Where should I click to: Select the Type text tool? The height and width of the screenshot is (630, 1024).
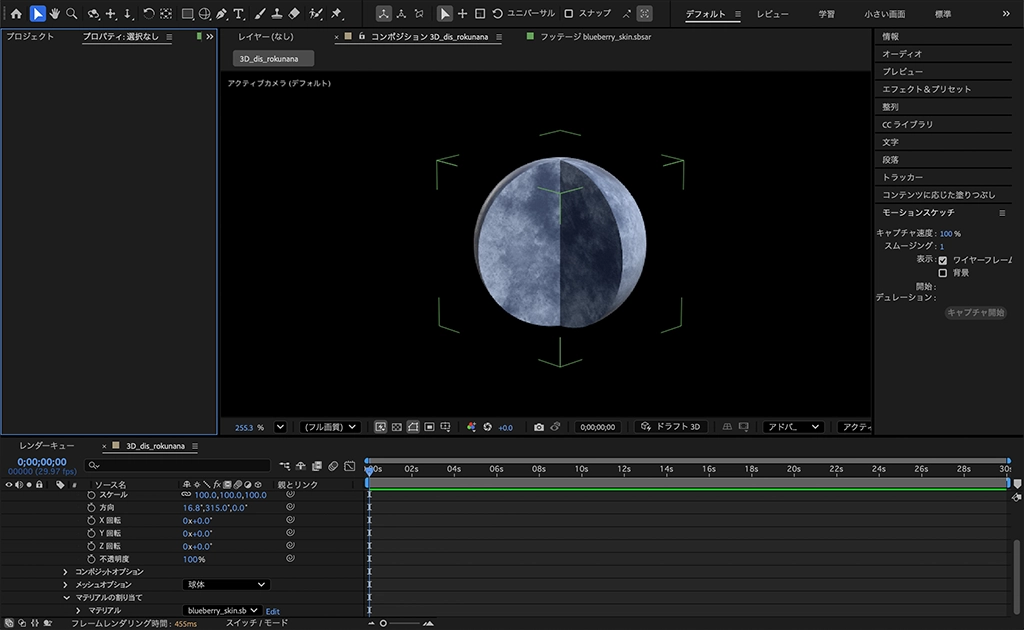pos(239,14)
